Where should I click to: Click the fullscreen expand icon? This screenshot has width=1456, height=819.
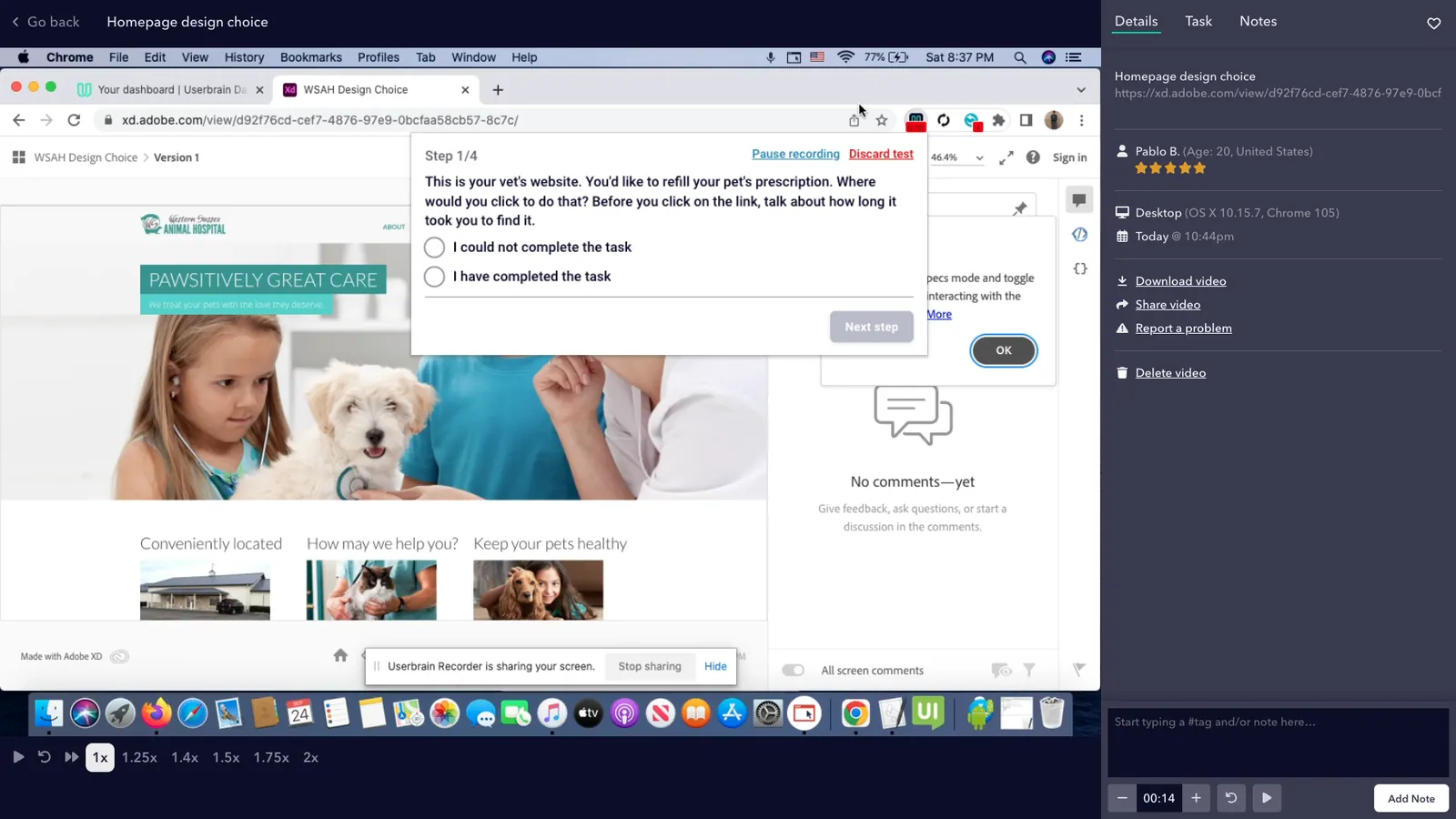click(x=1006, y=157)
